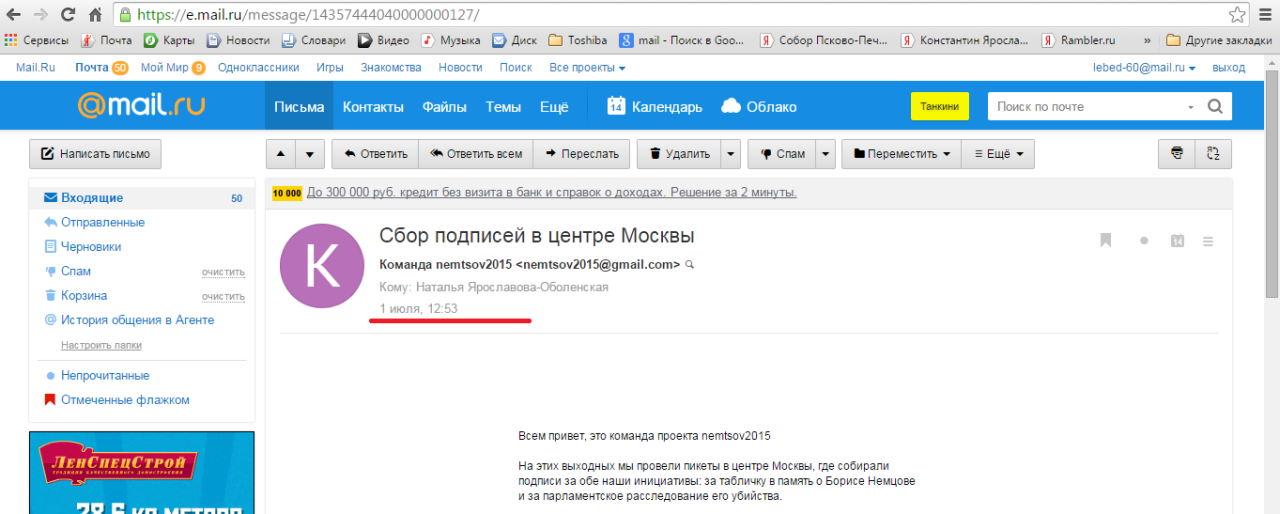Open the Ещё header menu
The height and width of the screenshot is (514, 1280).
tap(554, 107)
